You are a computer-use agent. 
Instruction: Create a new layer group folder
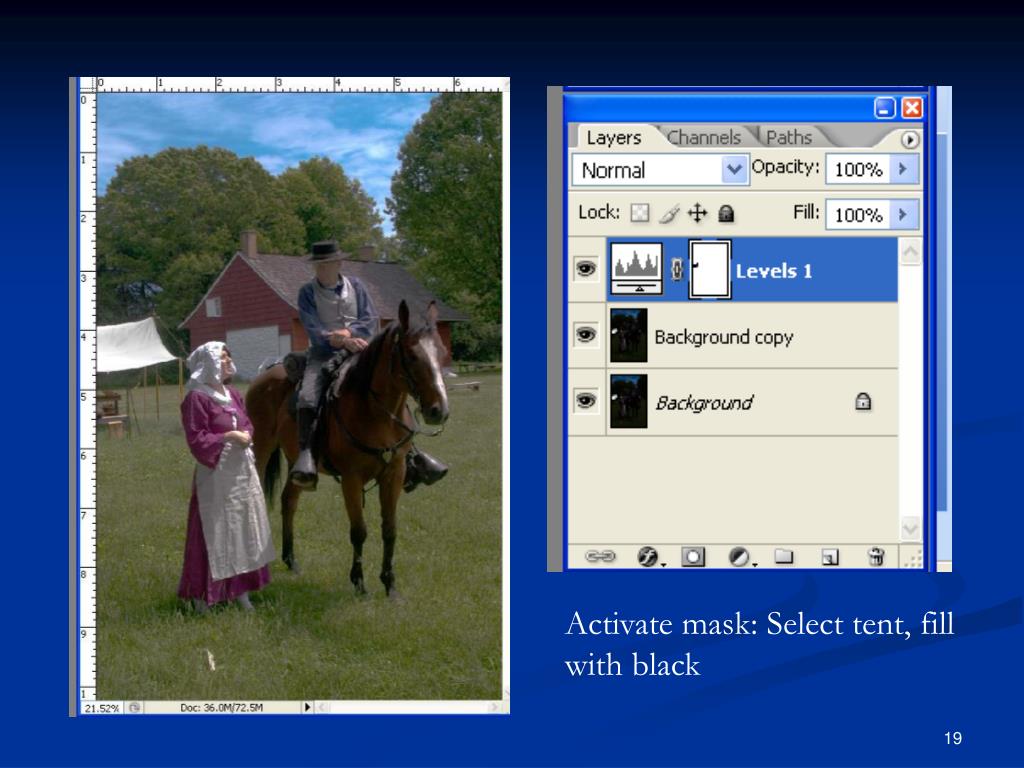[x=784, y=556]
